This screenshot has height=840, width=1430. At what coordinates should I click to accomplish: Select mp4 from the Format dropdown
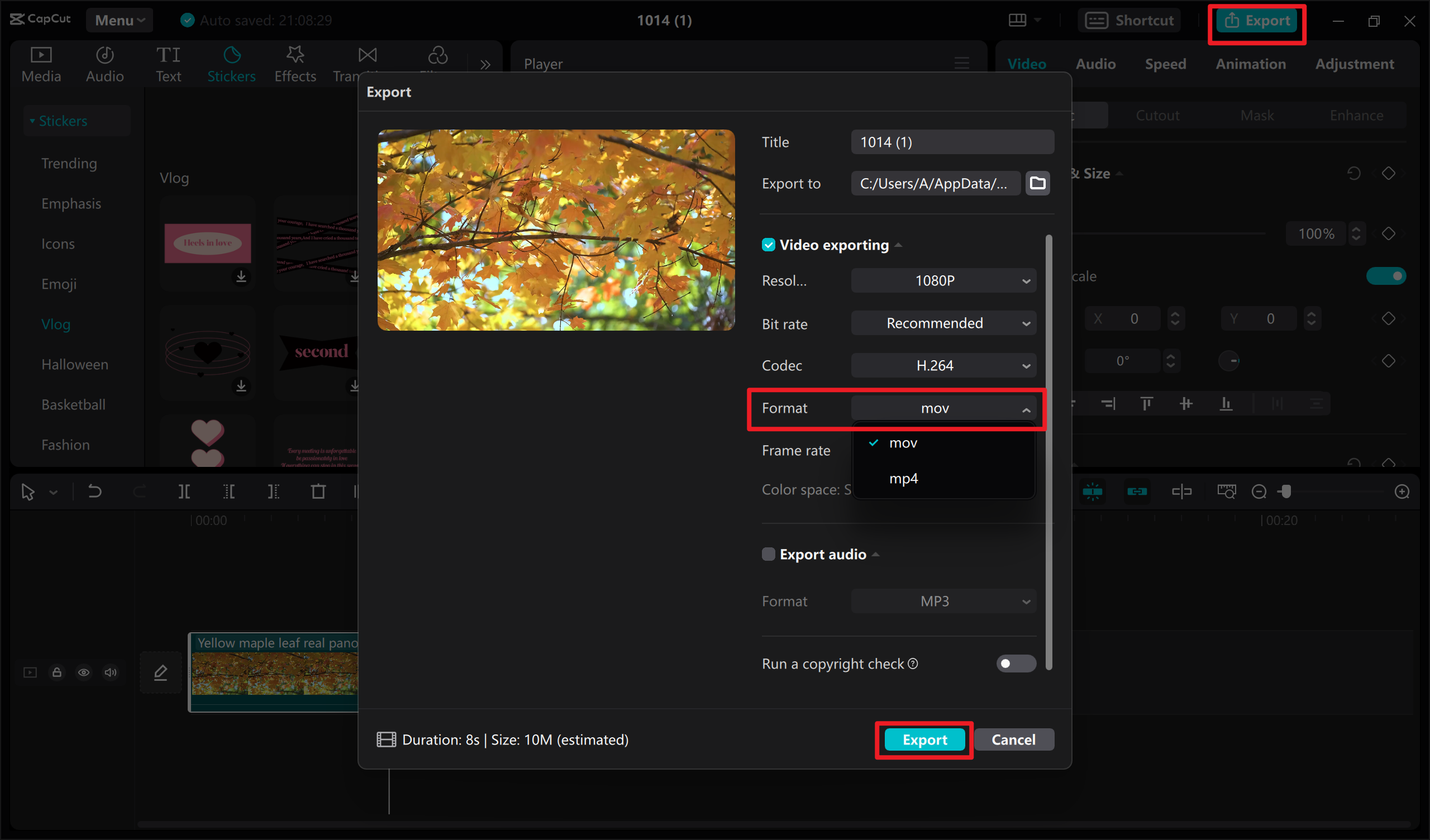point(903,478)
